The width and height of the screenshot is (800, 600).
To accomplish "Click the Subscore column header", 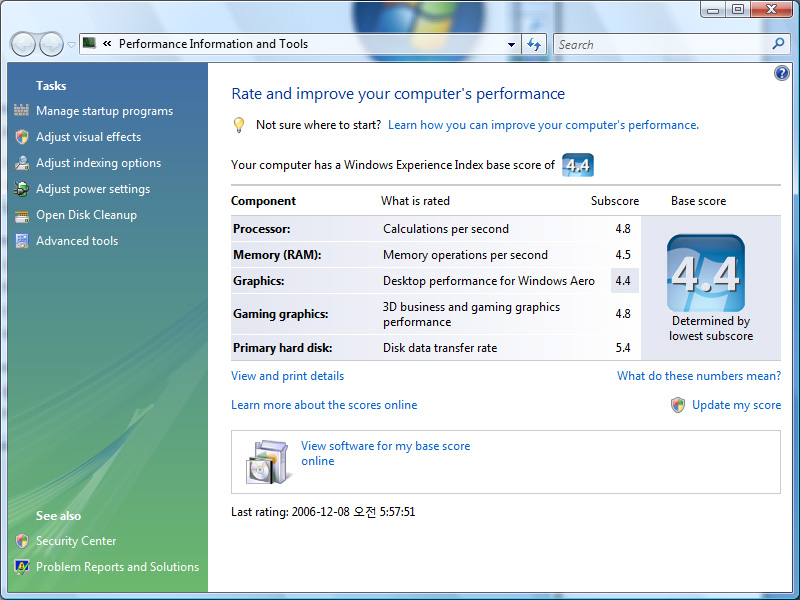I will pos(615,201).
